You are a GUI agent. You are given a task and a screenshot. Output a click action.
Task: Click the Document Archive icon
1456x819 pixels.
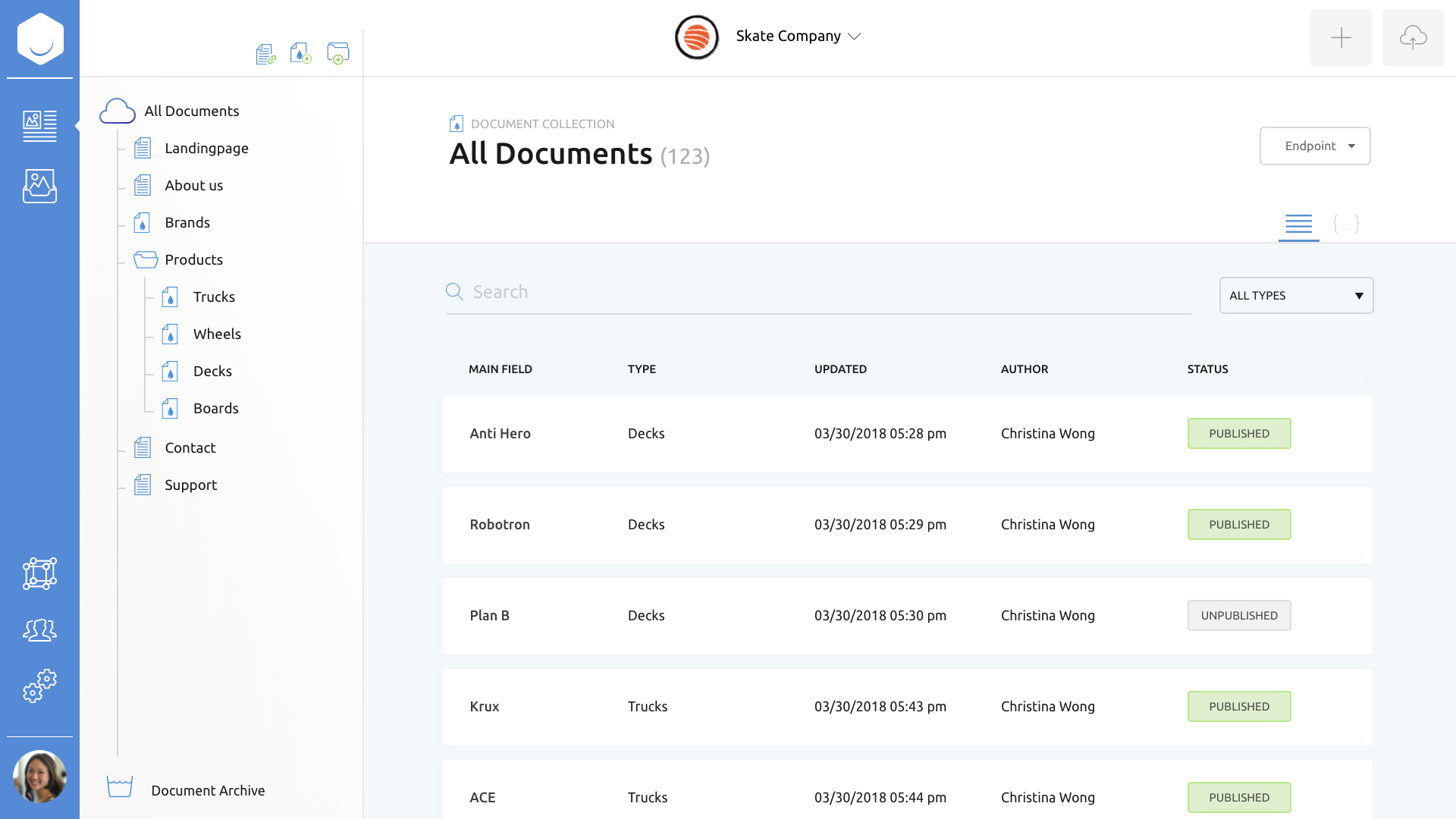click(118, 789)
